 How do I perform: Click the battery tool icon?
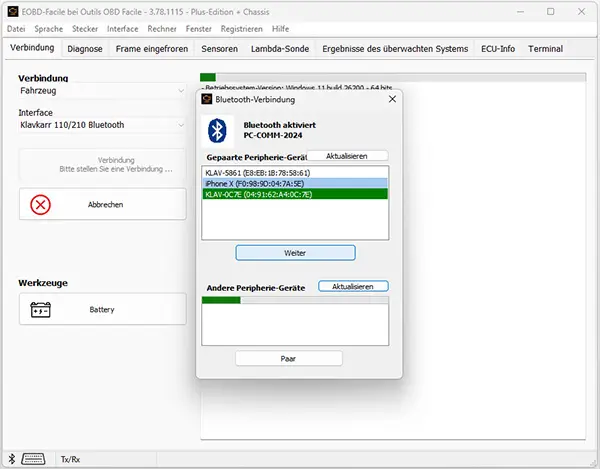click(41, 310)
